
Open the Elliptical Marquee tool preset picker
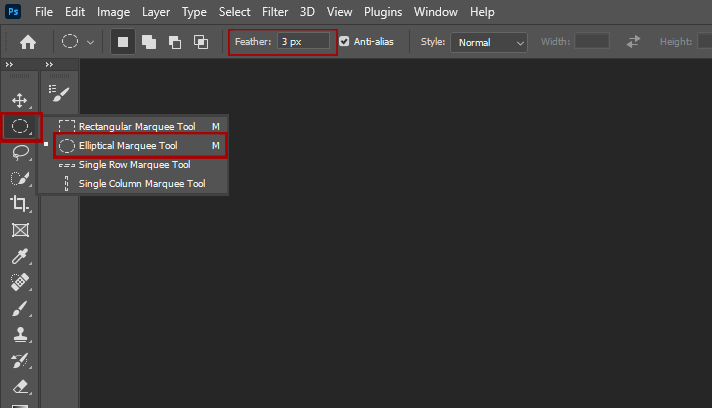pos(78,42)
